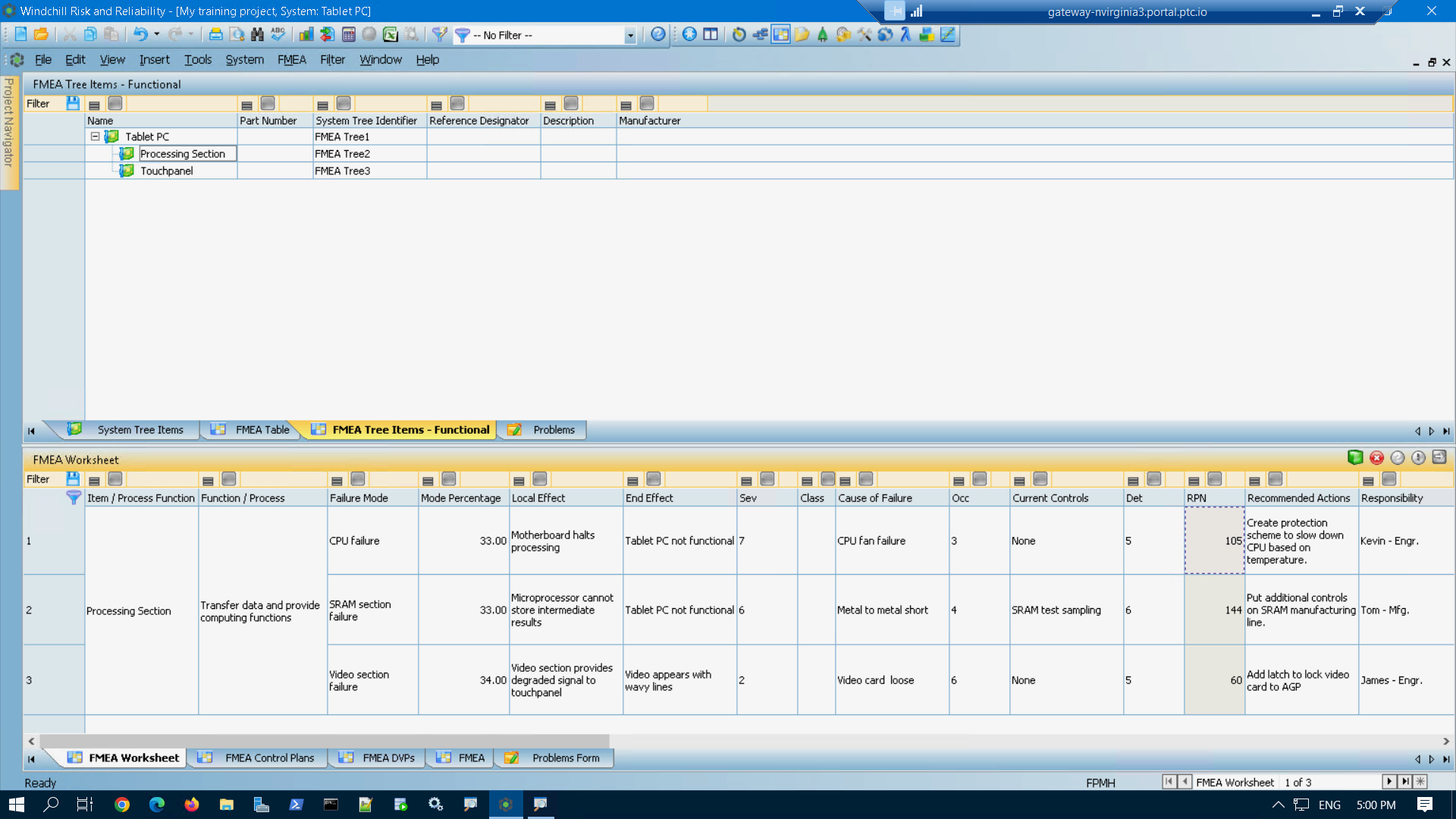Toggle the gray filter button for Failure Mode column
This screenshot has width=1456, height=819.
[x=358, y=479]
